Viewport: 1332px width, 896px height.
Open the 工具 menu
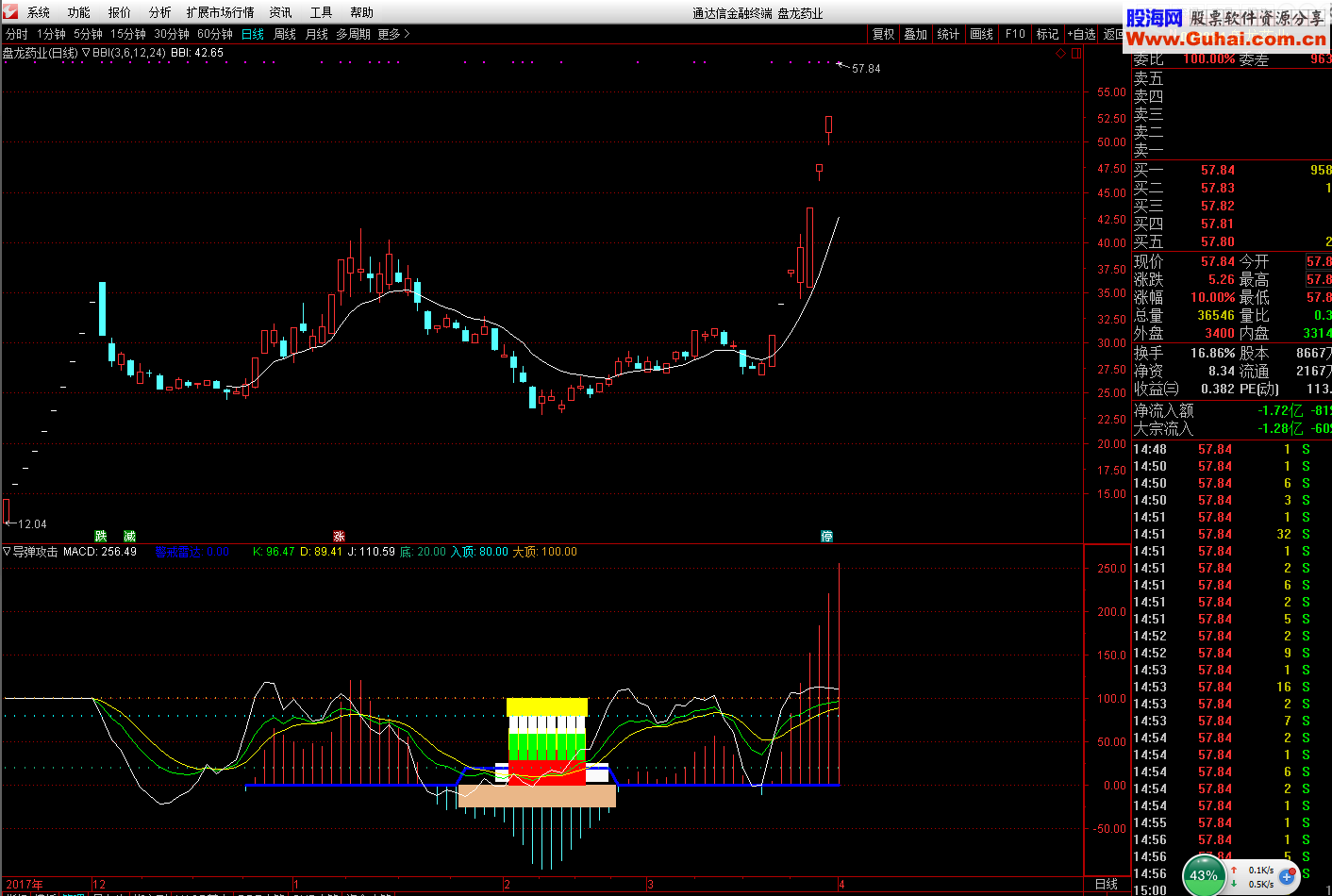pos(322,12)
